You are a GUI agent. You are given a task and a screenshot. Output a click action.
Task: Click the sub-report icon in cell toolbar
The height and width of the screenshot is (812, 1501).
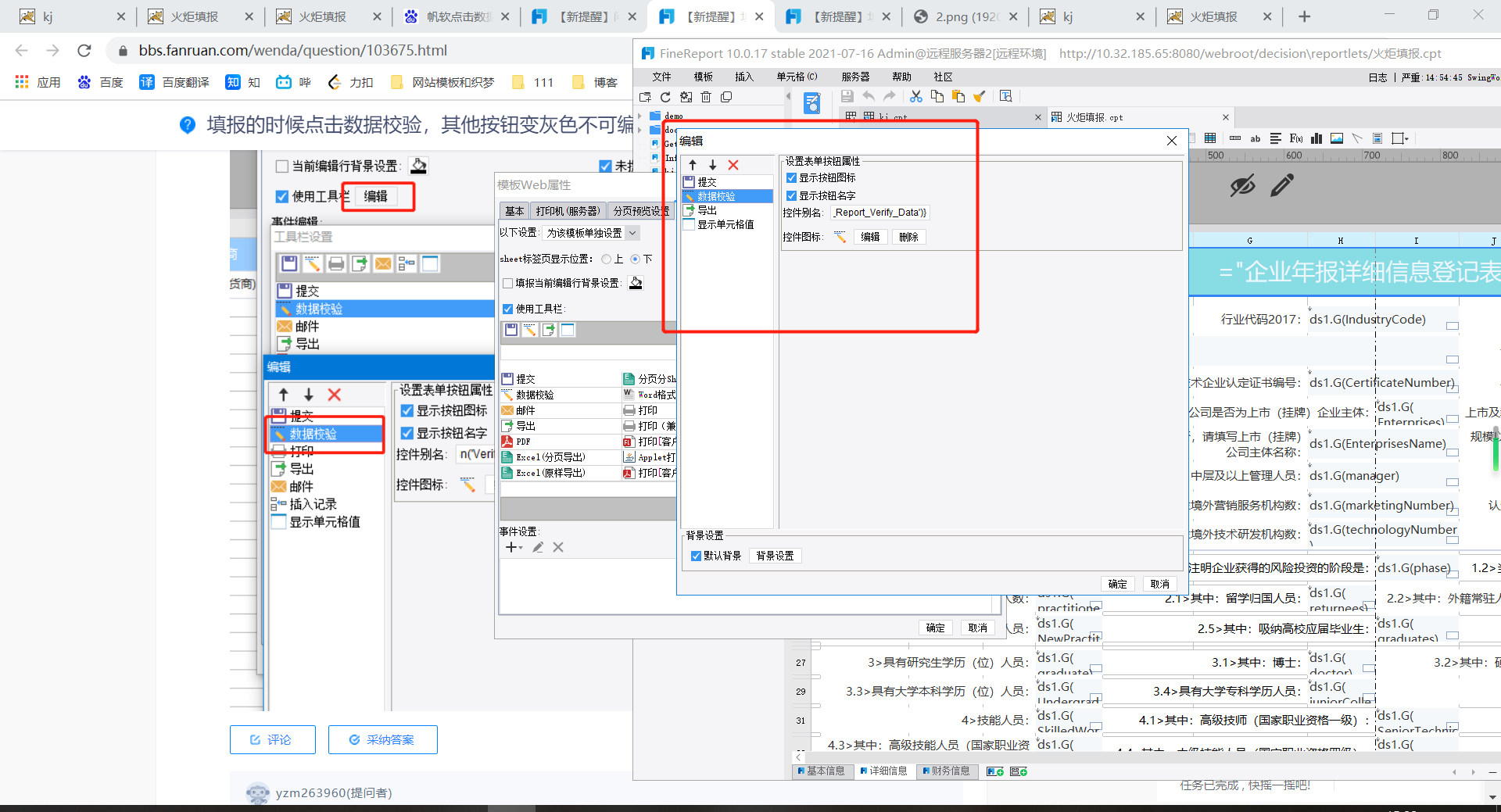pos(1377,138)
